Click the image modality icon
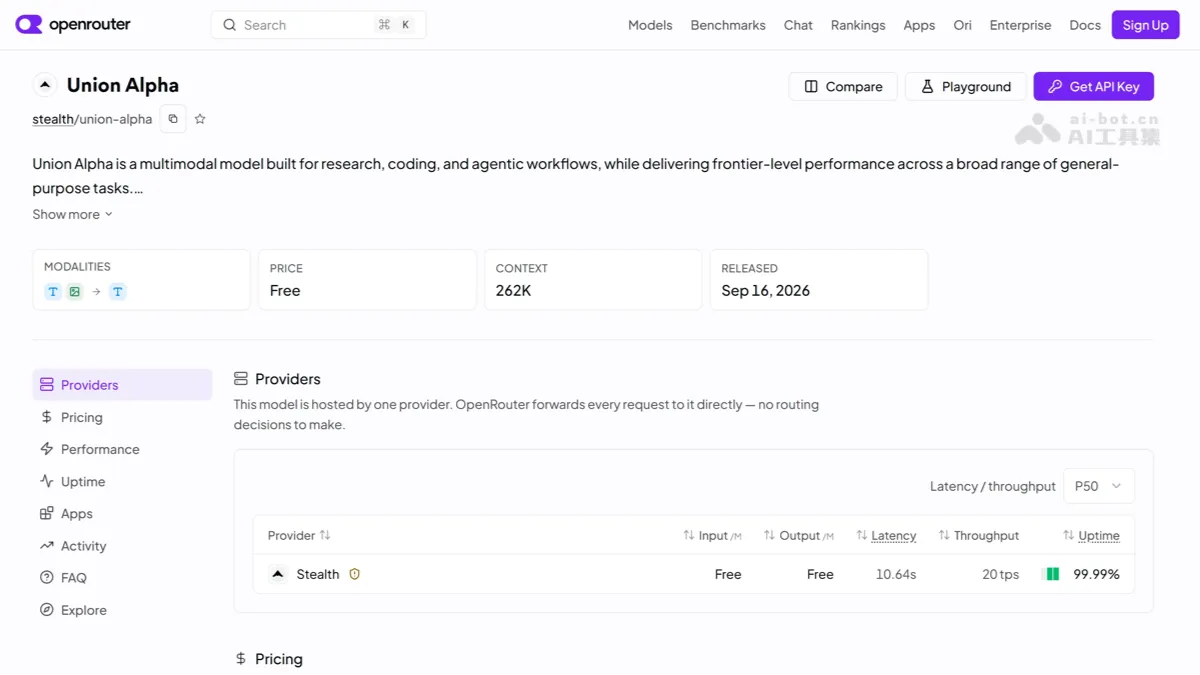This screenshot has width=1200, height=675. [75, 292]
